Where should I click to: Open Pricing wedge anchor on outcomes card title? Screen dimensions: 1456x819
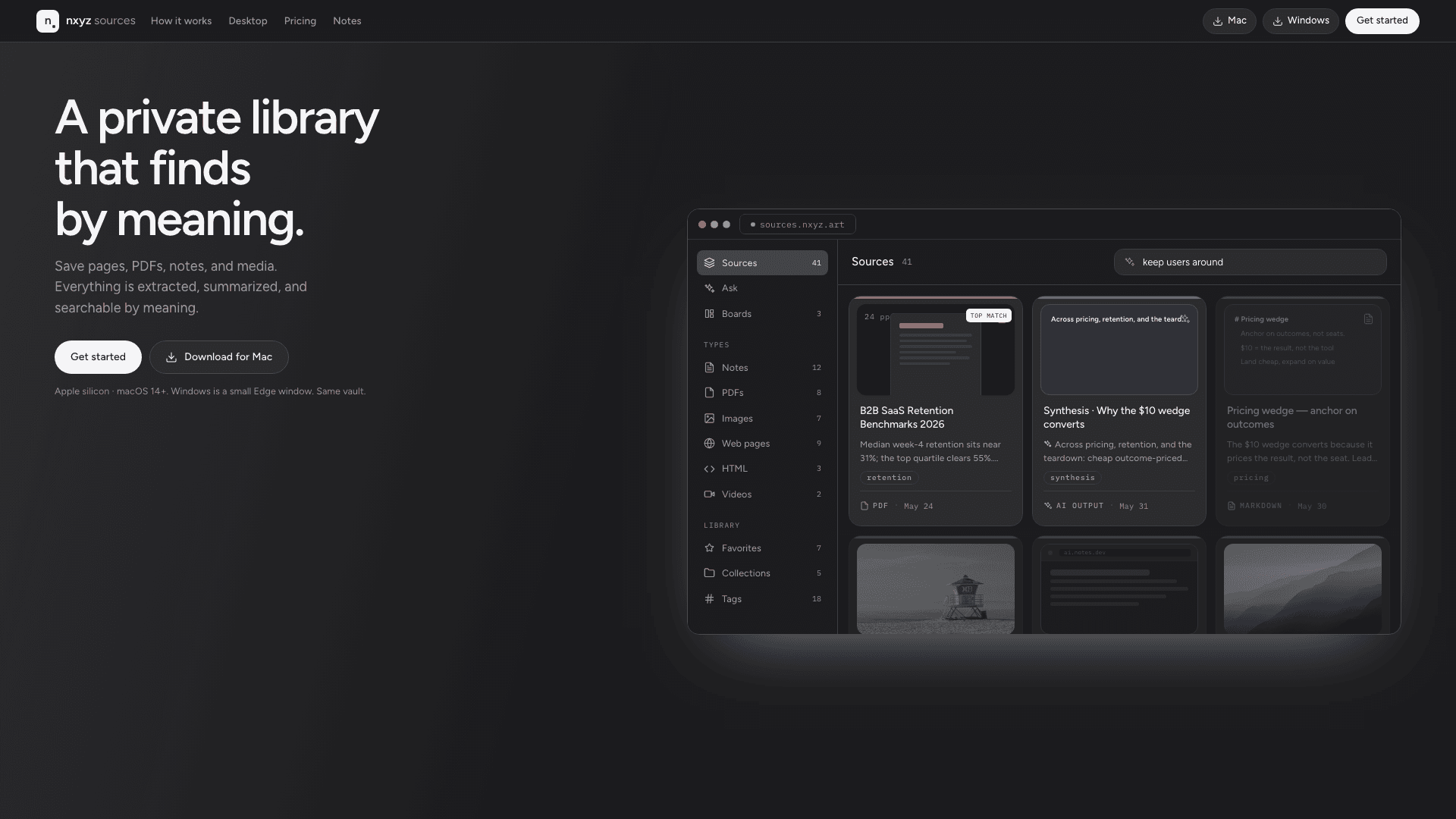pyautogui.click(x=1291, y=418)
